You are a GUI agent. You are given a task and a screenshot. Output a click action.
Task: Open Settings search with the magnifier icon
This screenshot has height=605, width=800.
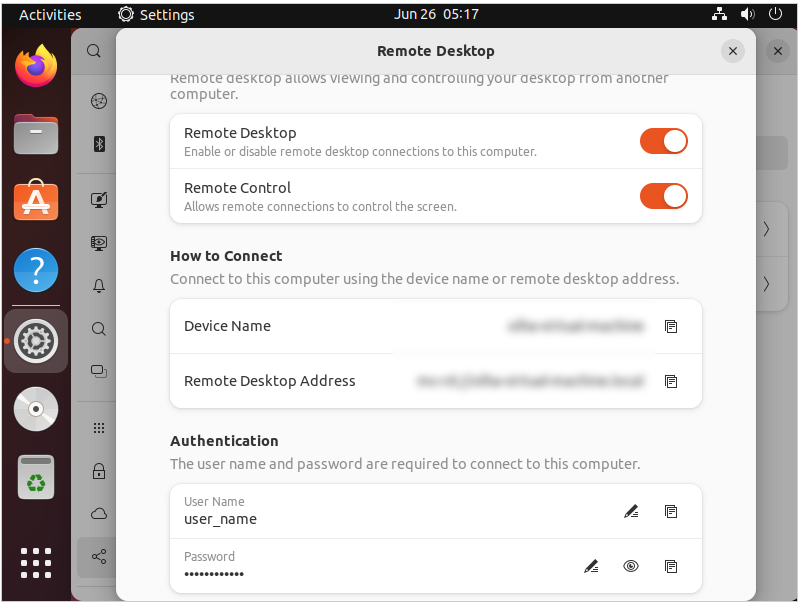click(93, 51)
